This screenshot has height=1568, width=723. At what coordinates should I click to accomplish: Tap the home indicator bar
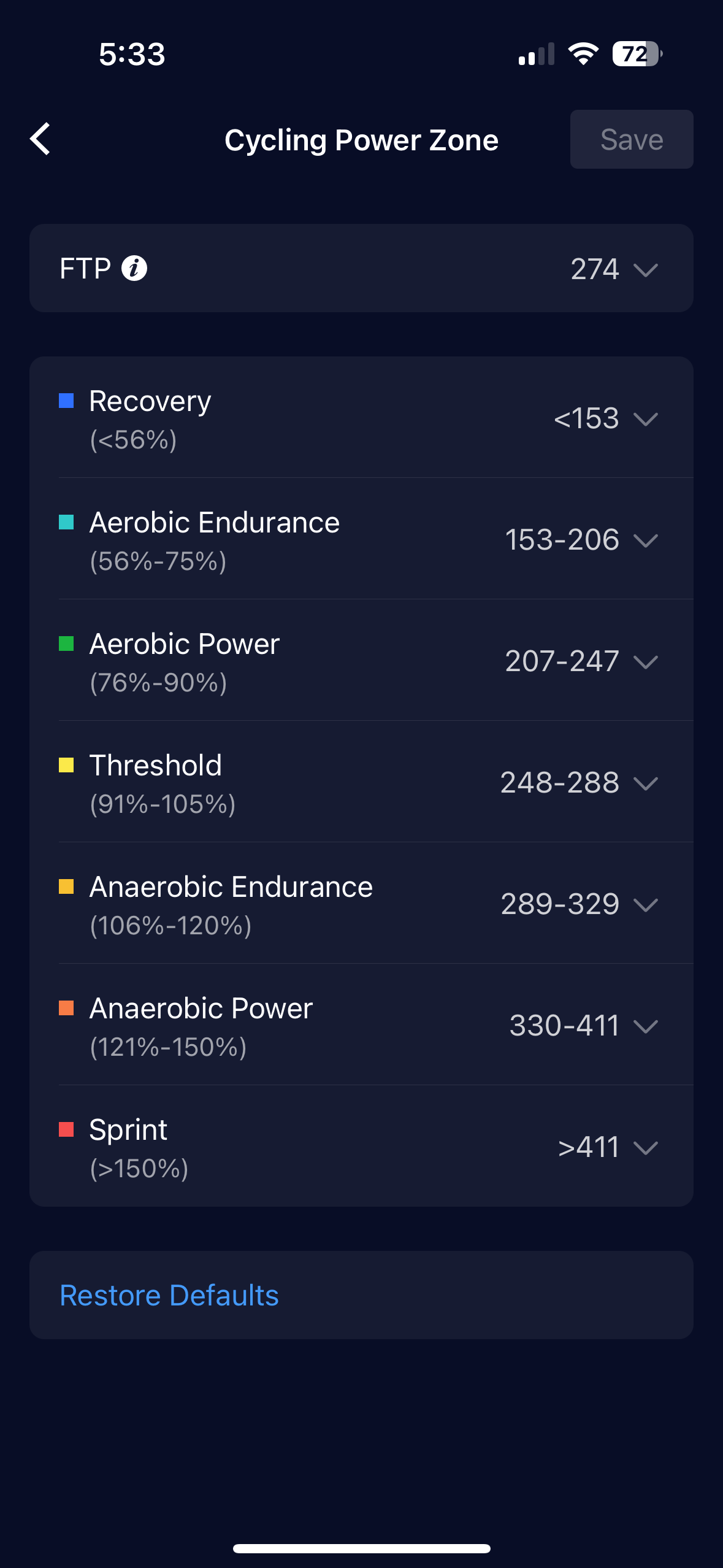click(361, 1548)
